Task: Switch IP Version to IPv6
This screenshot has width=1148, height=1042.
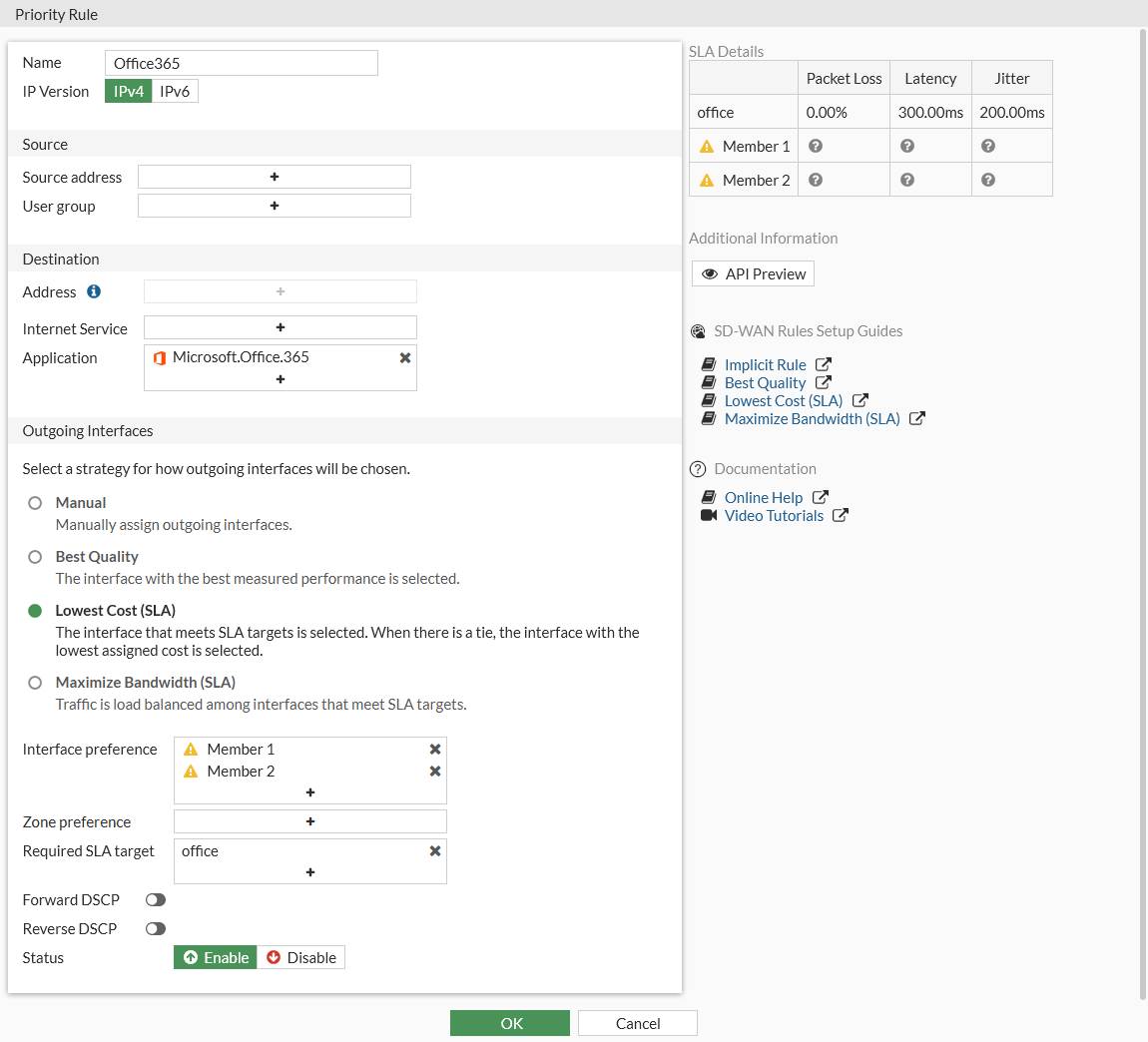Action: coord(175,92)
